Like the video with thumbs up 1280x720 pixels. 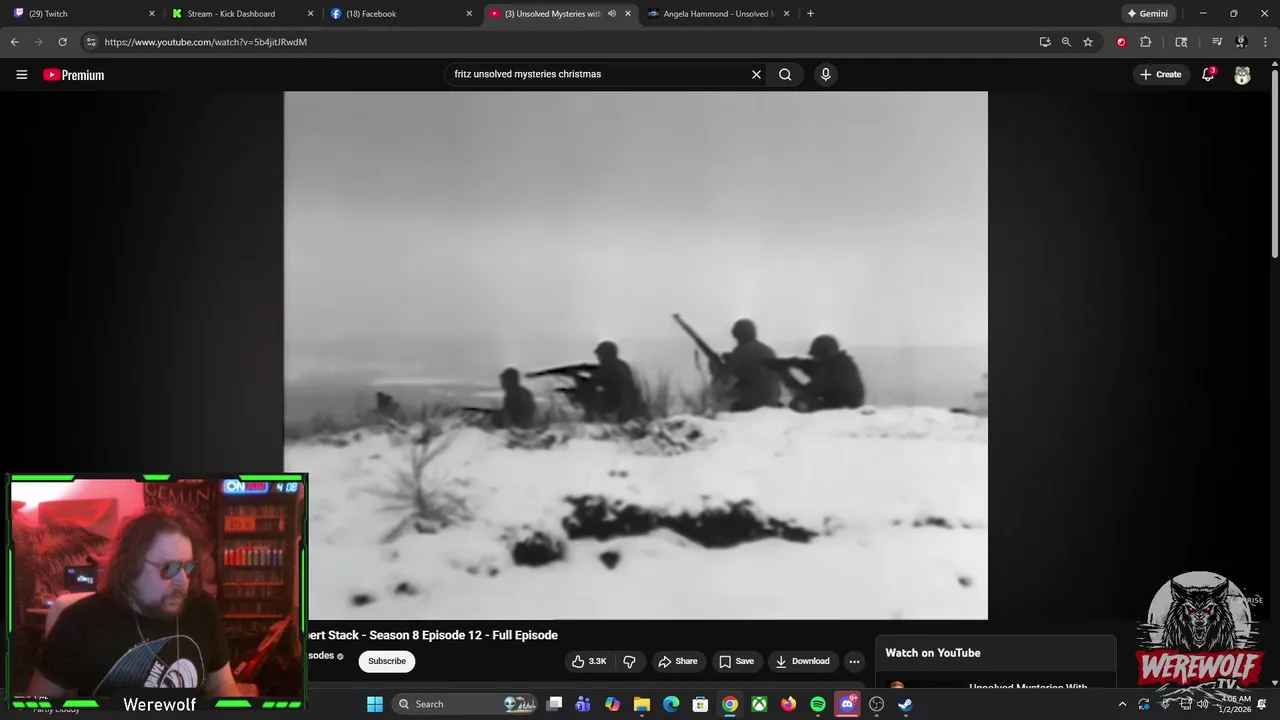tap(589, 661)
